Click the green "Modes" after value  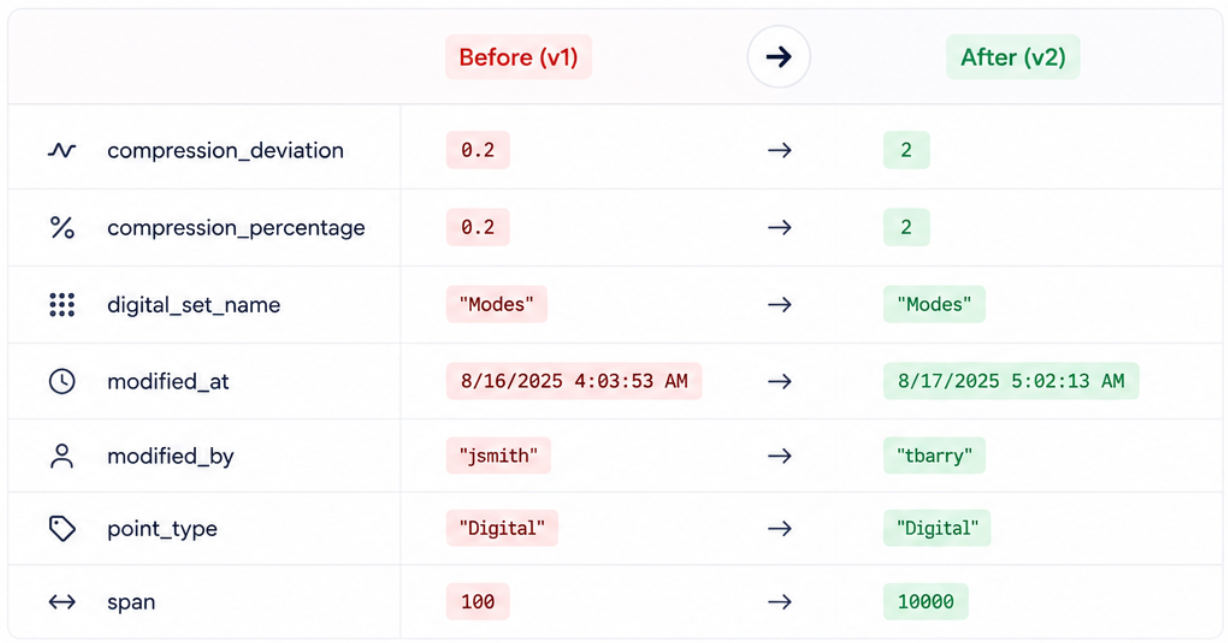[x=934, y=304]
